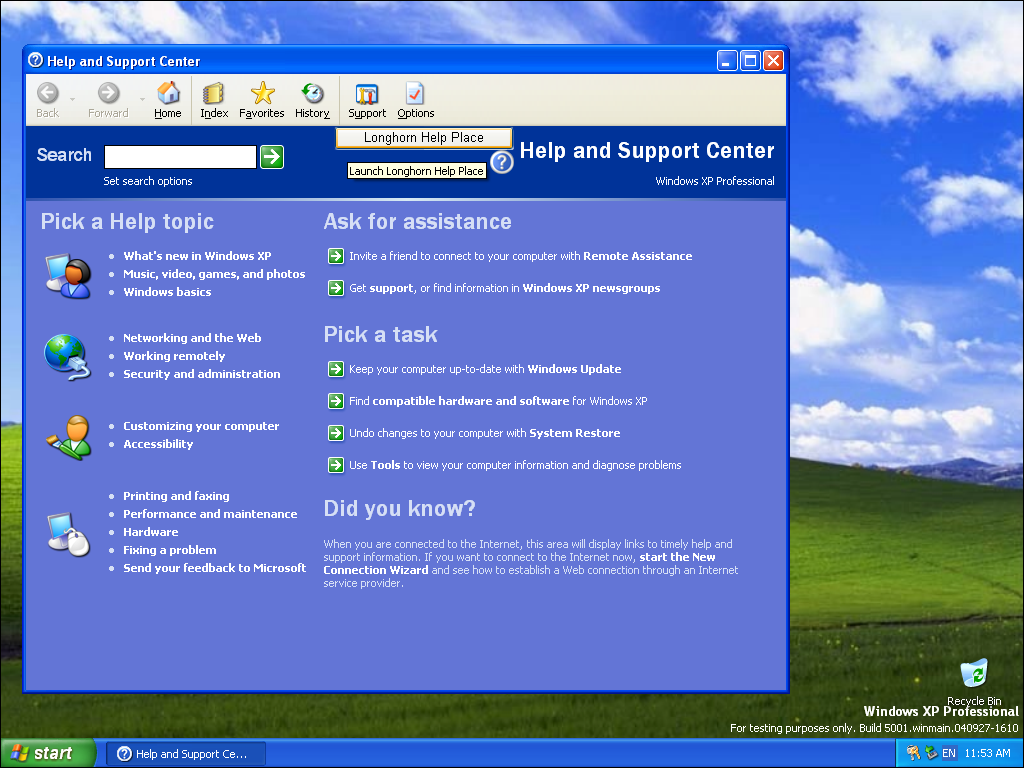Click the Windows Update green arrow icon

click(336, 369)
